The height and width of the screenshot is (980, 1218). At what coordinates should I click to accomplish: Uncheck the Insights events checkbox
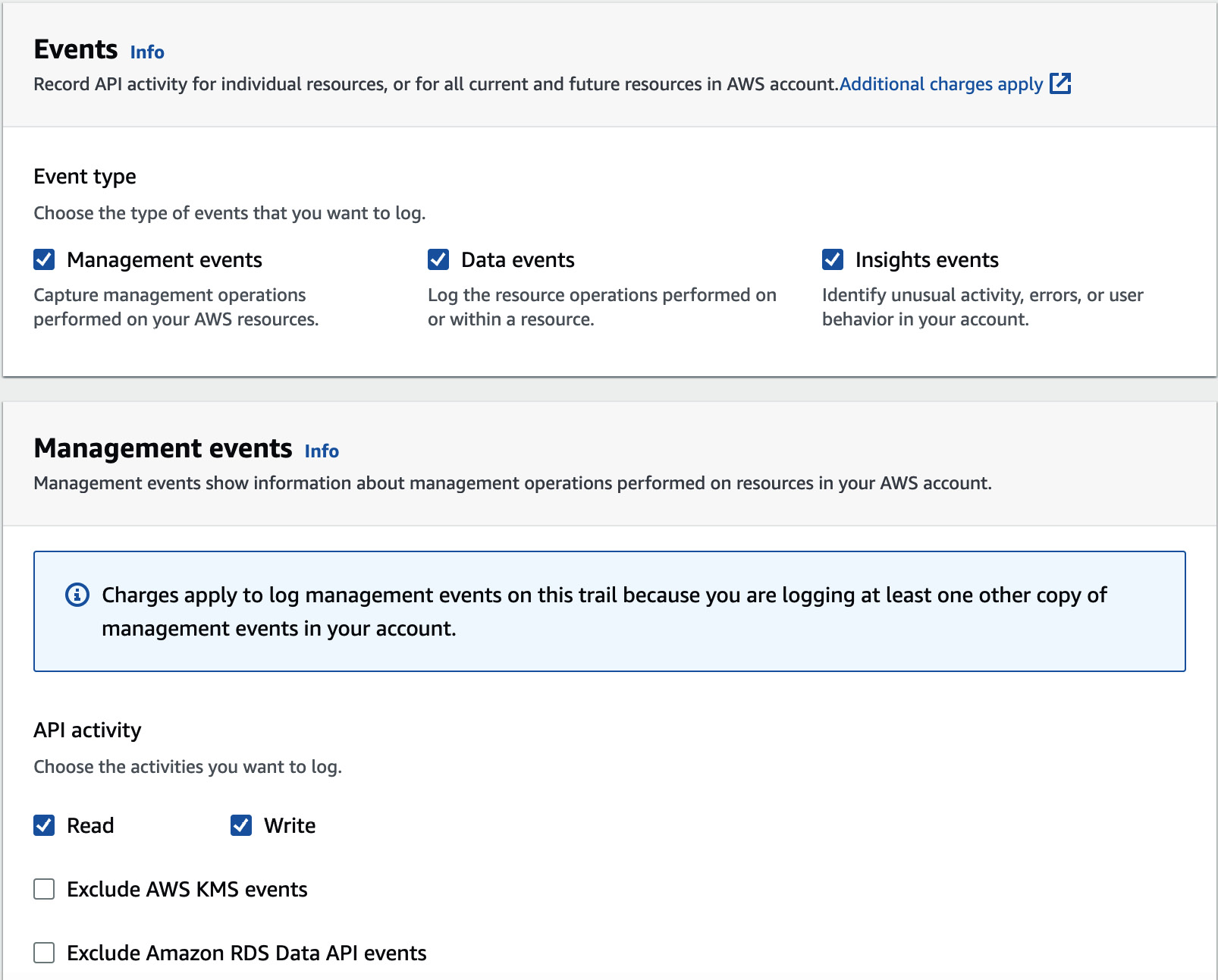[833, 259]
